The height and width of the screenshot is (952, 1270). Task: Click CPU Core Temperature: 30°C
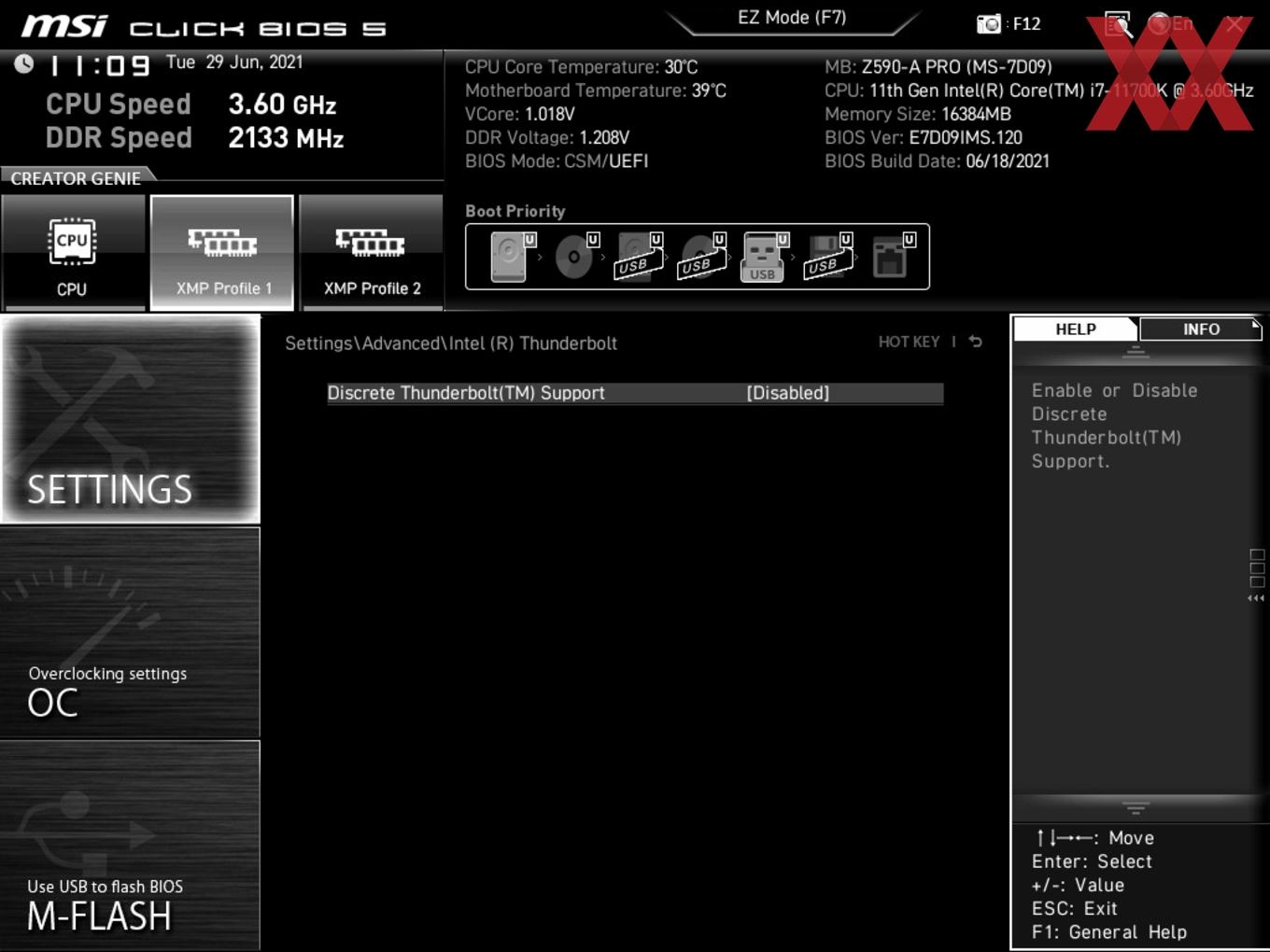point(581,67)
